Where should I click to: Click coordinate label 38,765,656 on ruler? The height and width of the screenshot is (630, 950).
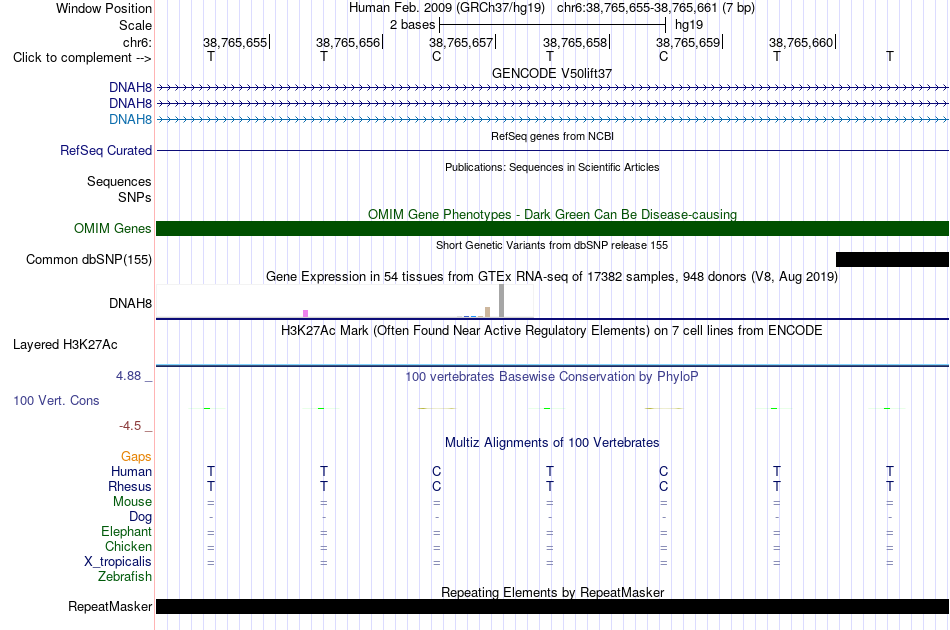point(348,42)
